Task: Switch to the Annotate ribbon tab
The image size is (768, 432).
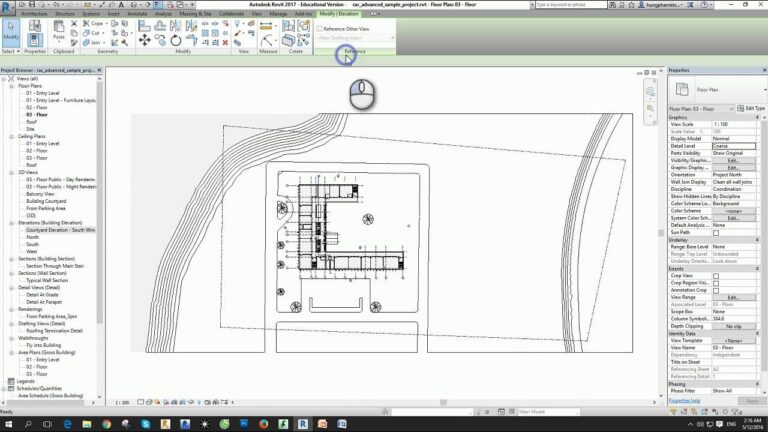Action: [137, 14]
